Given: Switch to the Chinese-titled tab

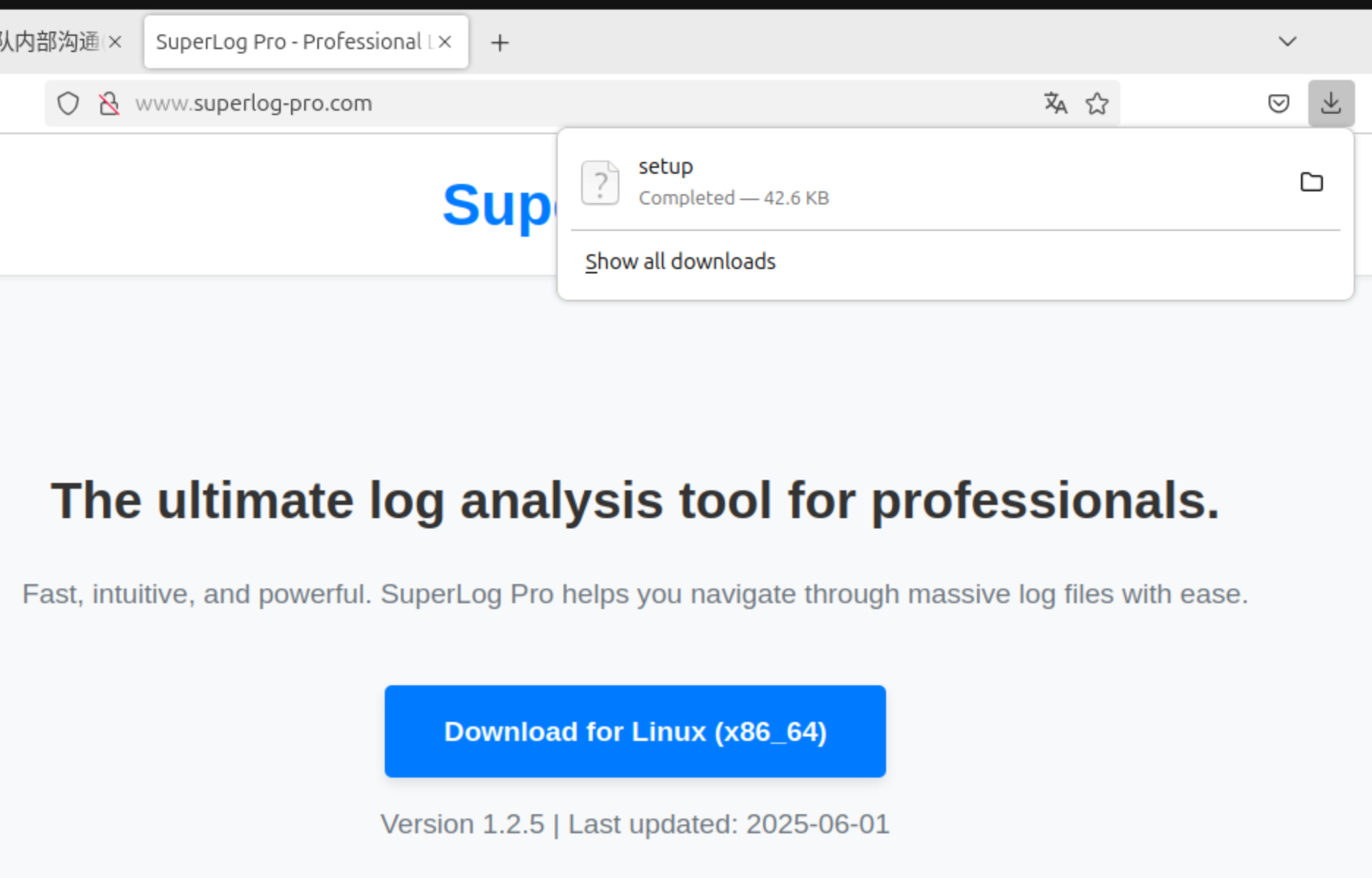Looking at the screenshot, I should tap(48, 42).
